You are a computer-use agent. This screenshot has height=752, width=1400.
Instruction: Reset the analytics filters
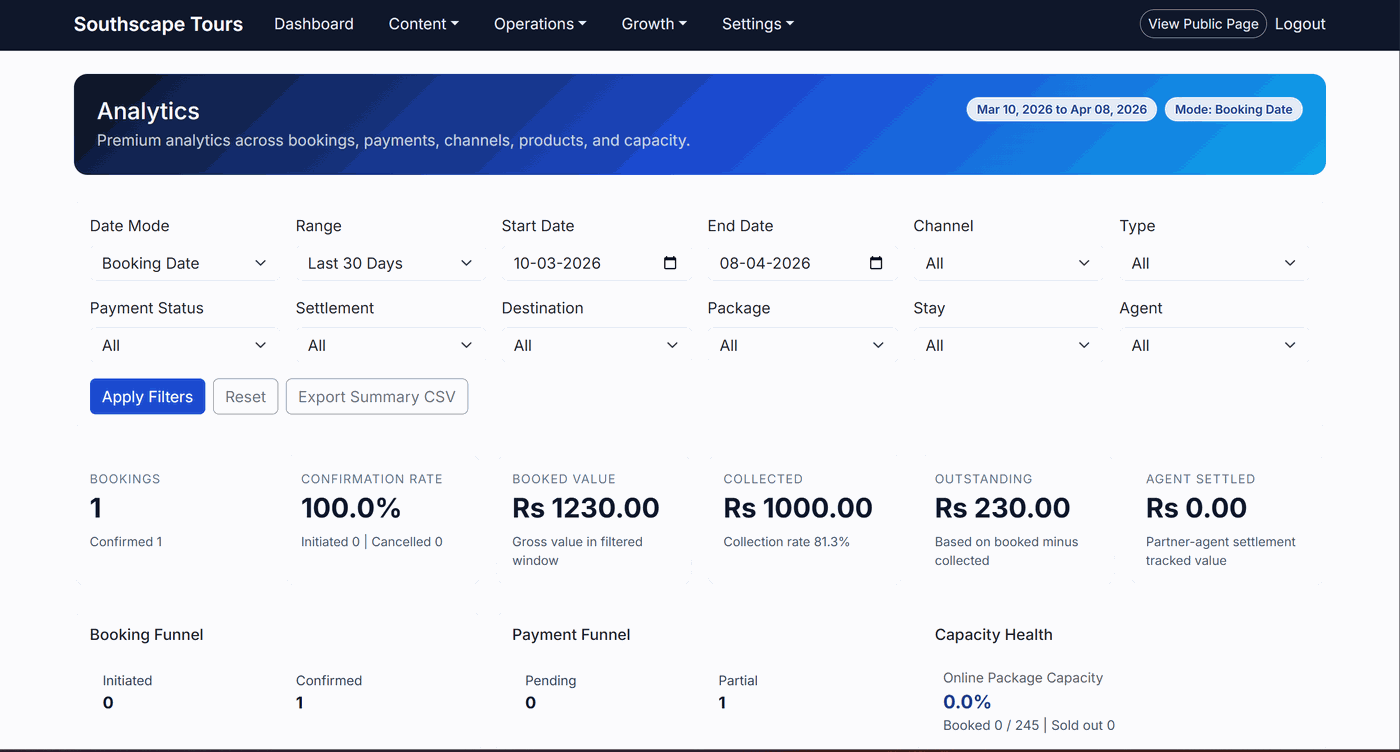coord(245,396)
